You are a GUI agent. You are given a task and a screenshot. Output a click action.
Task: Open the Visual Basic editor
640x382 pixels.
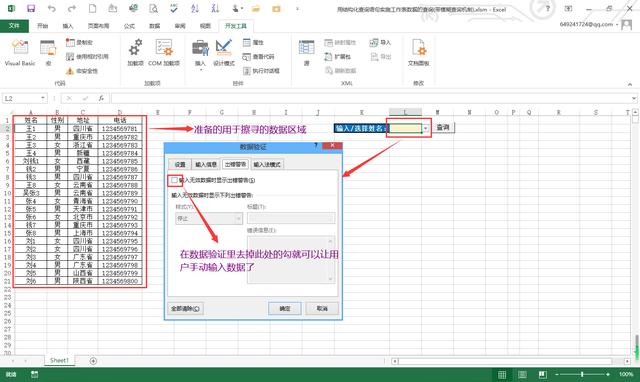click(20, 52)
